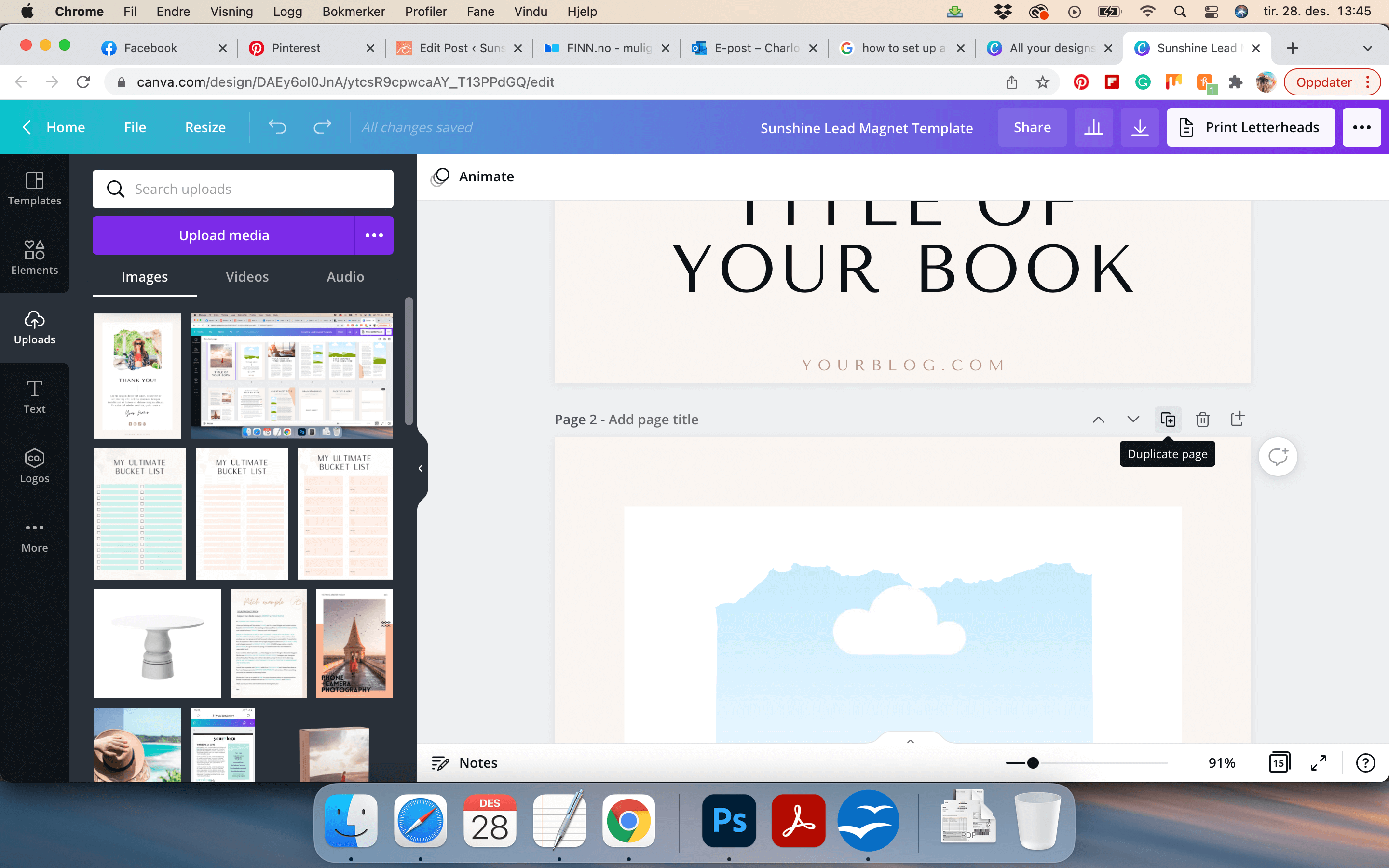Open the Canva File menu
This screenshot has height=868, width=1389.
pyautogui.click(x=135, y=127)
